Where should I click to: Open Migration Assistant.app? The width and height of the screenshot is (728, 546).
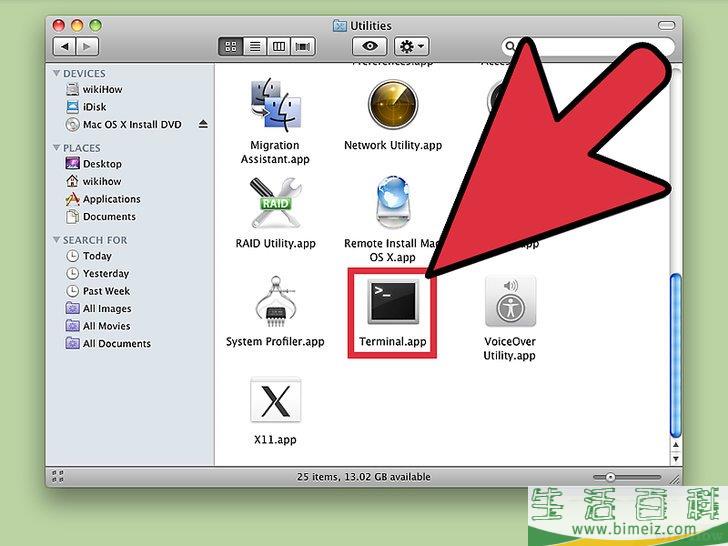point(275,107)
